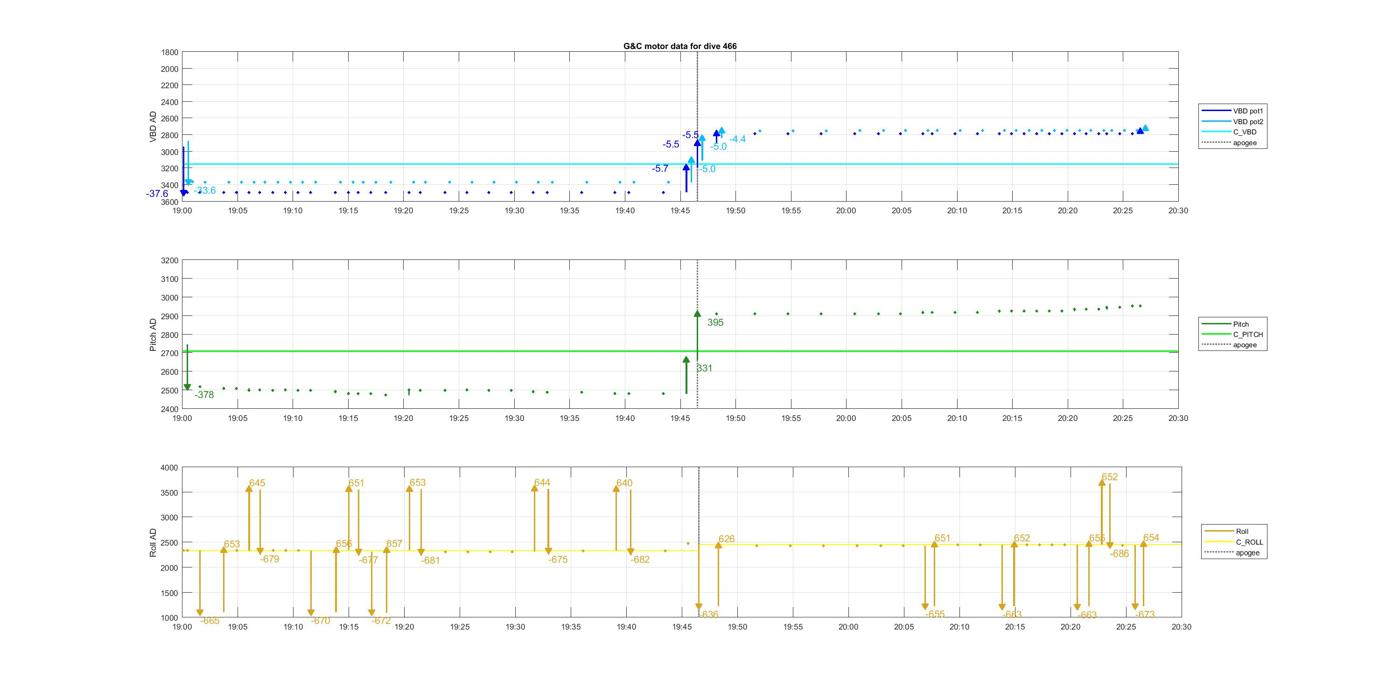
Task: Click the 640 roll data label
Action: click(x=624, y=483)
